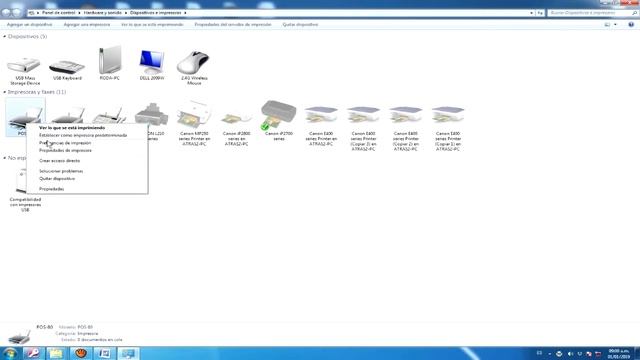
Task: Navigate to Panel de control breadcrumb
Action: coord(58,13)
